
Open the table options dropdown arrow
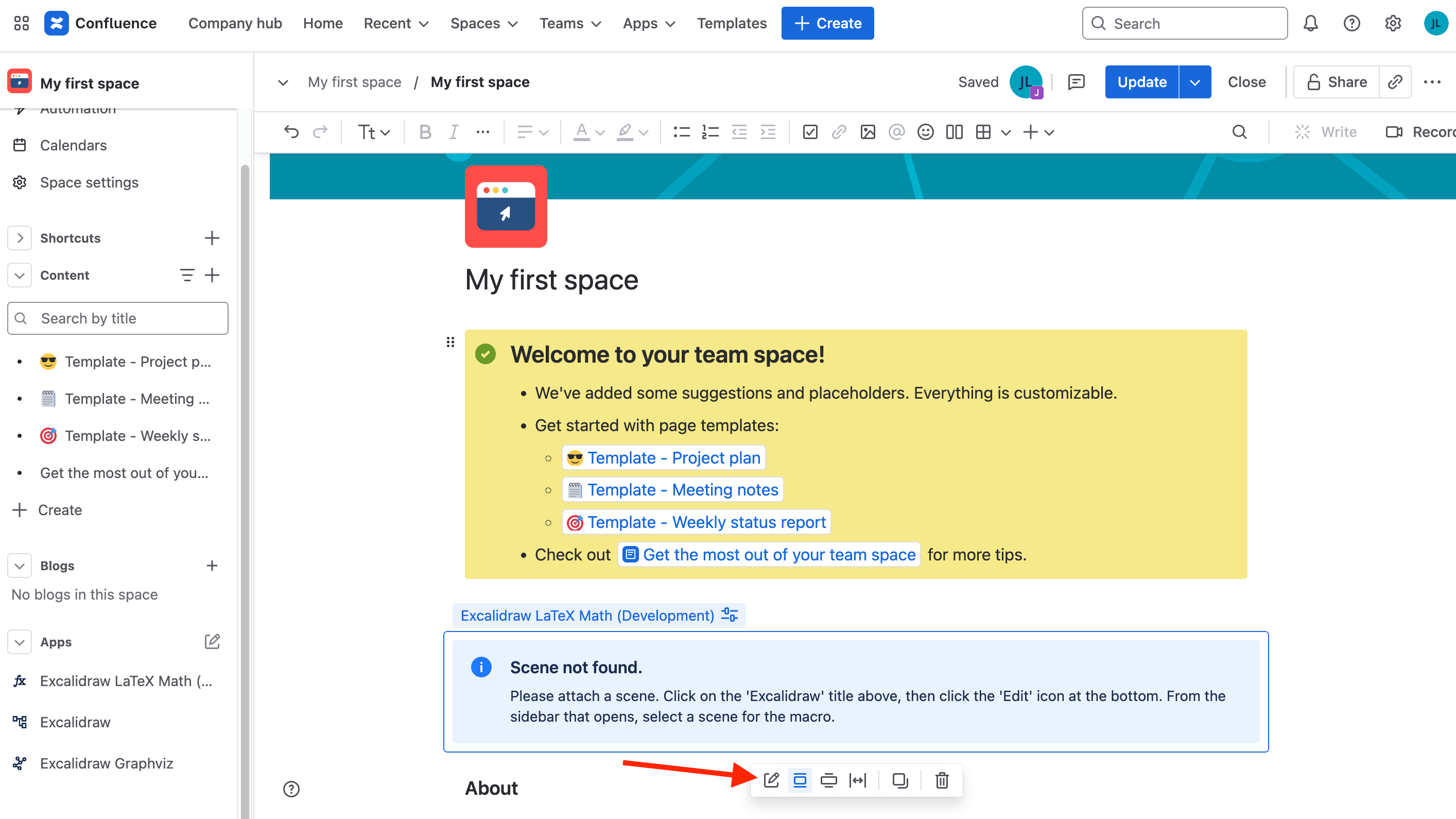tap(1006, 132)
